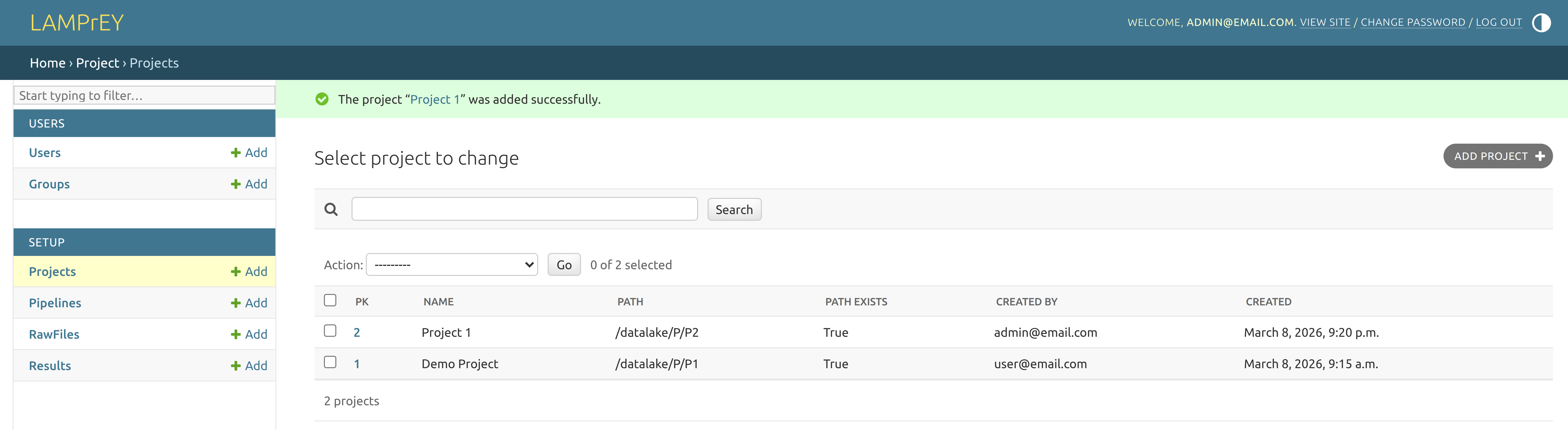Viewport: 1568px width, 430px height.
Task: Sort by the Name column header
Action: (438, 302)
